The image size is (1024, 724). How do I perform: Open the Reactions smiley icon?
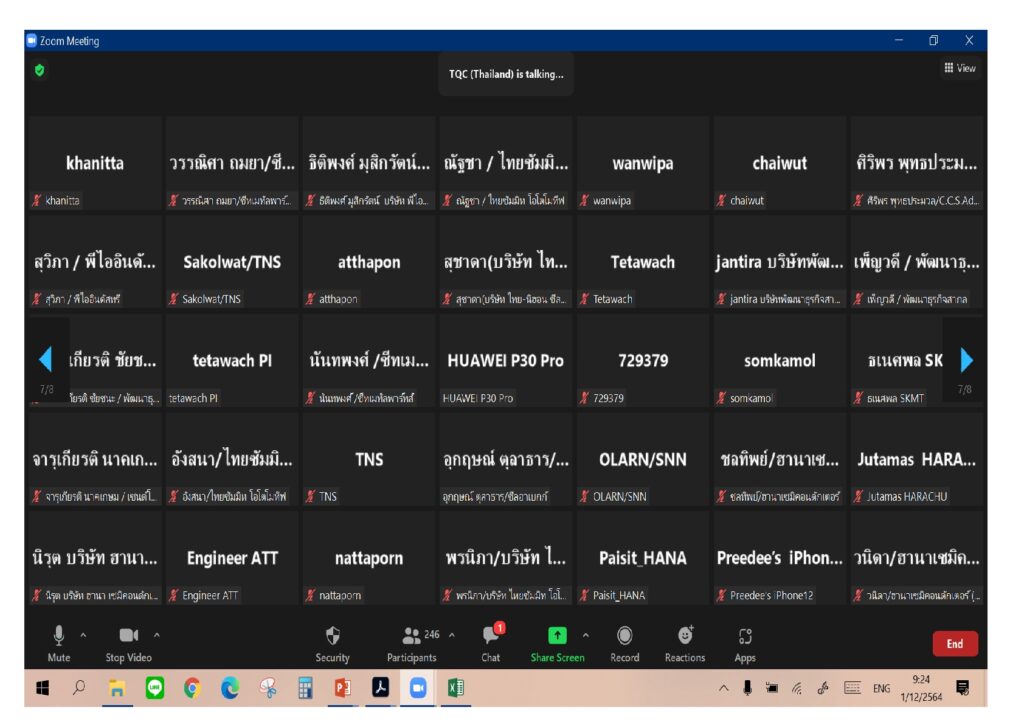click(x=685, y=635)
